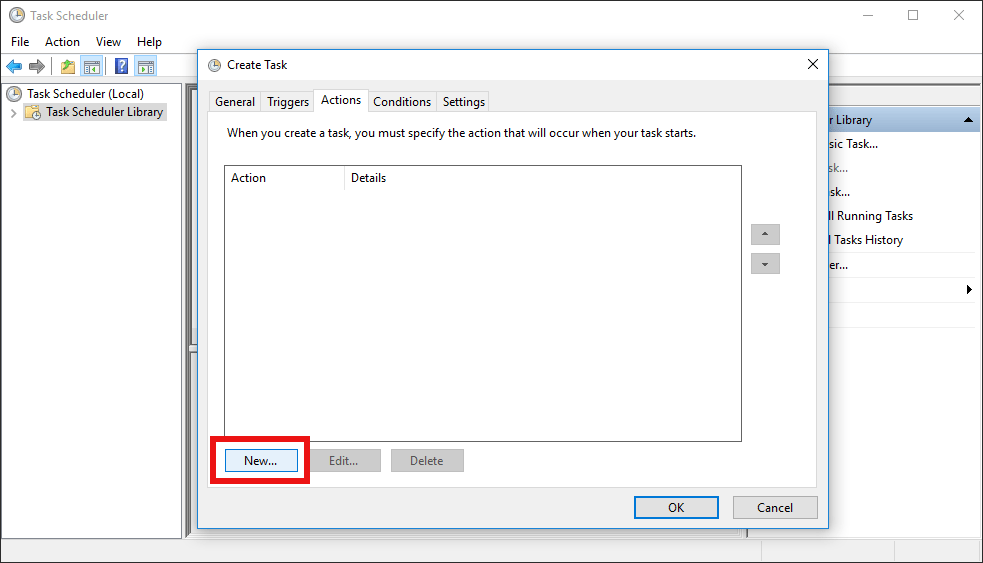Click the Delete button
983x563 pixels.
(x=427, y=461)
